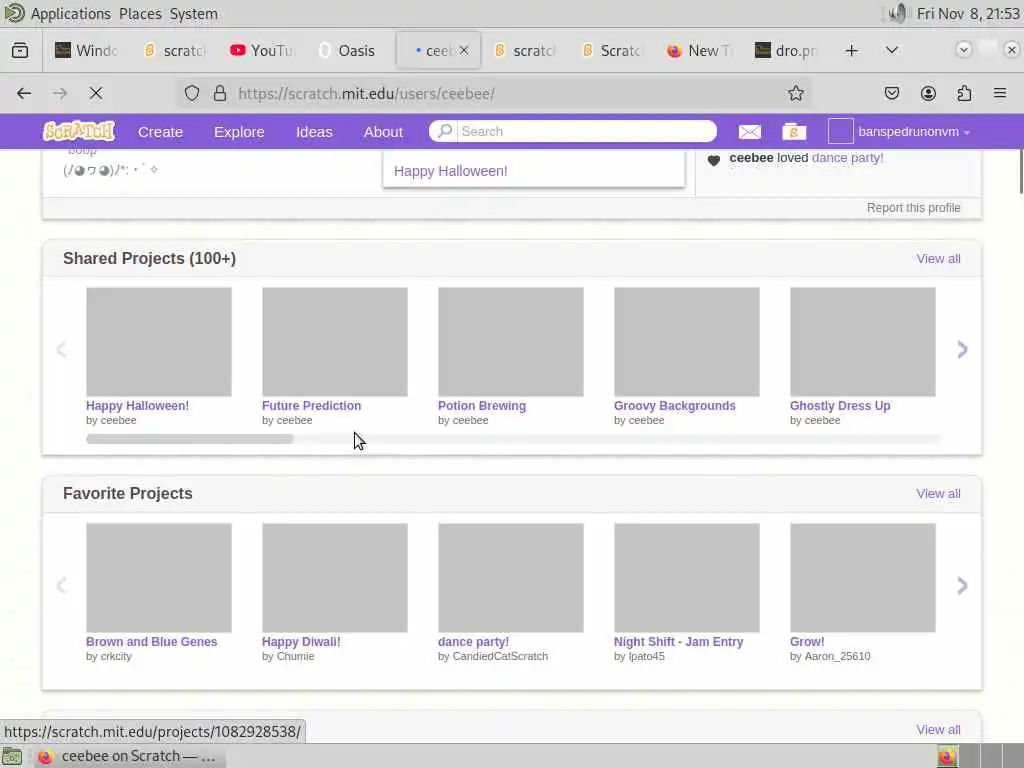Switch to the Oasis tab

click(x=347, y=50)
